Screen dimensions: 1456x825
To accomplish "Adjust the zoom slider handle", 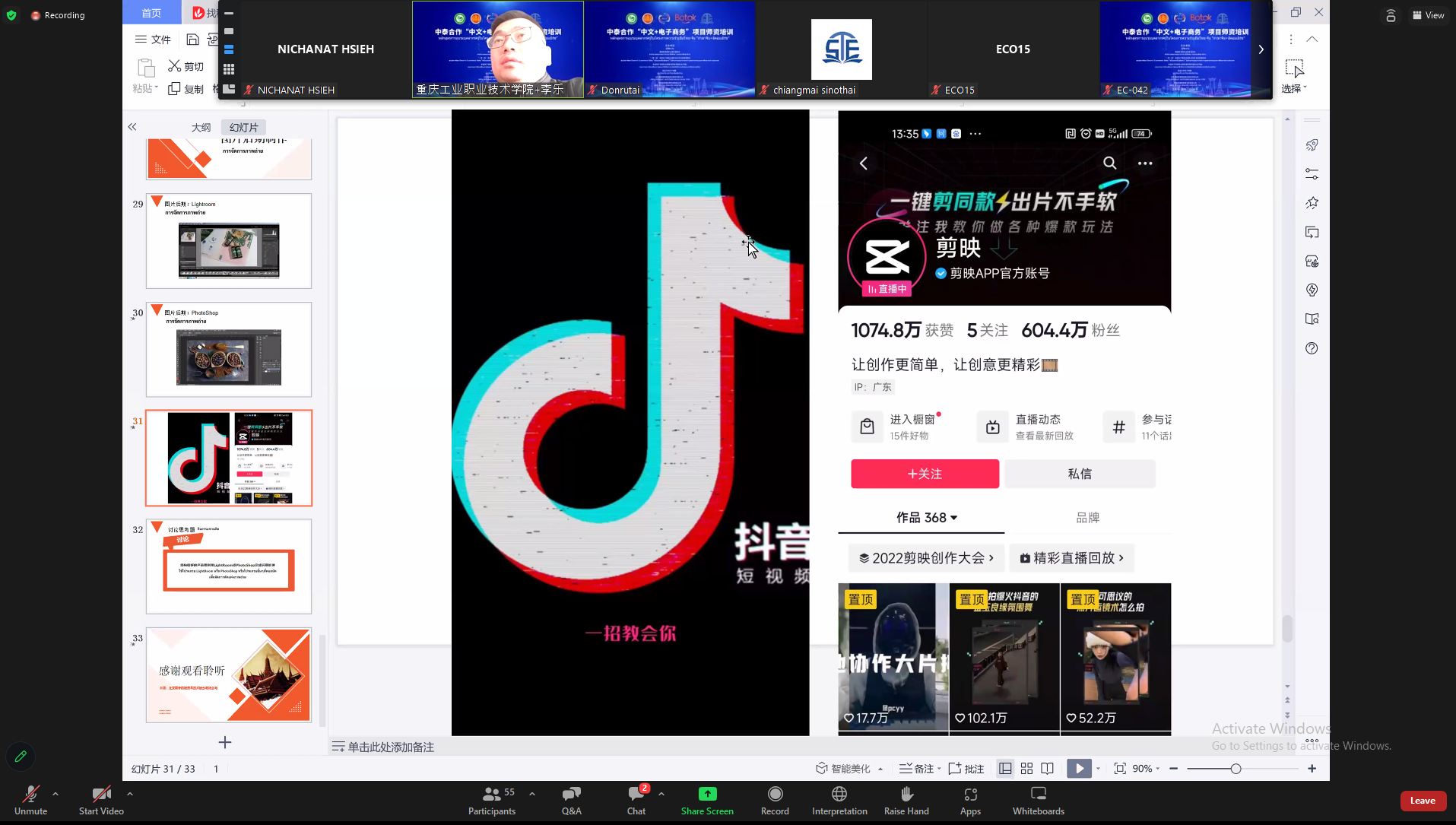I will click(1236, 769).
